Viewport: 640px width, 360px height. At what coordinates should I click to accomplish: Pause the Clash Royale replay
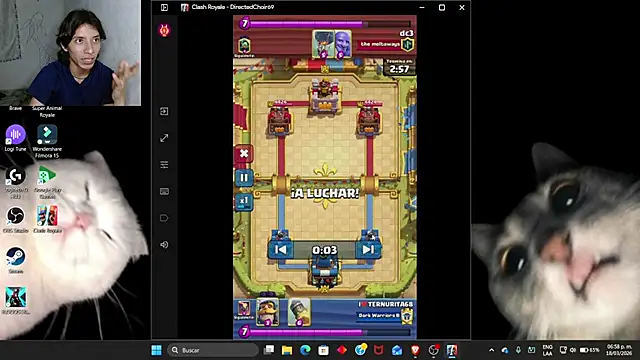point(244,178)
